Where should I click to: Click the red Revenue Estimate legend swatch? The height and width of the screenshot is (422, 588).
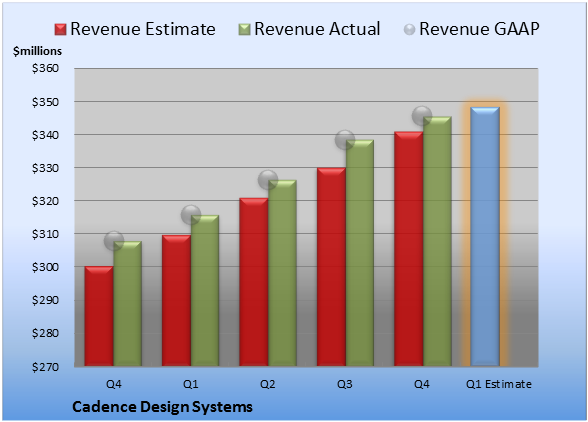pos(60,30)
